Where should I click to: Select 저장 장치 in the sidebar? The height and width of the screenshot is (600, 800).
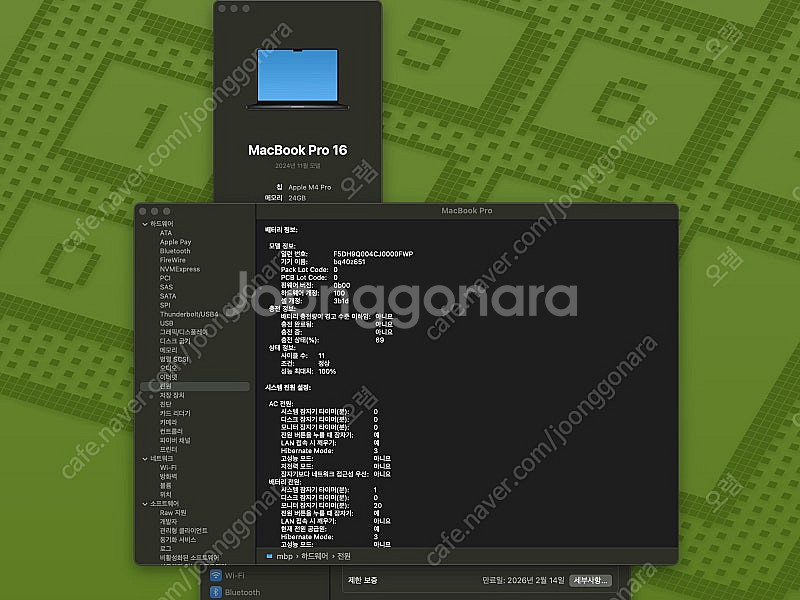pos(172,395)
